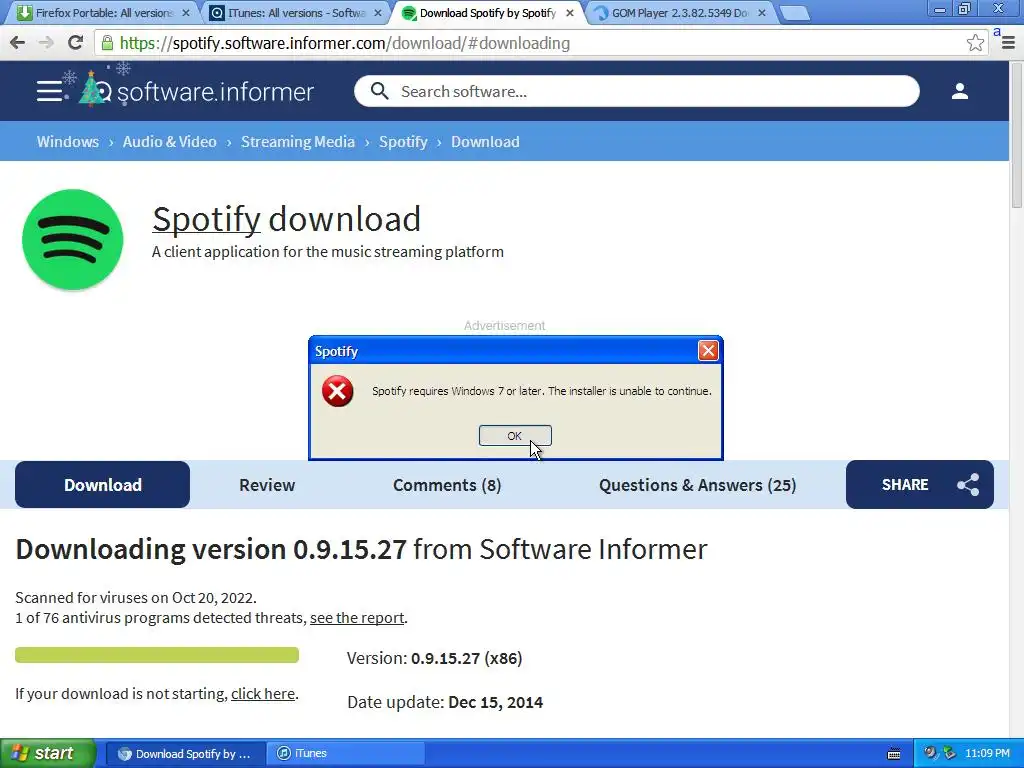Click the SHARE button
Viewport: 1024px width, 768px height.
[920, 485]
